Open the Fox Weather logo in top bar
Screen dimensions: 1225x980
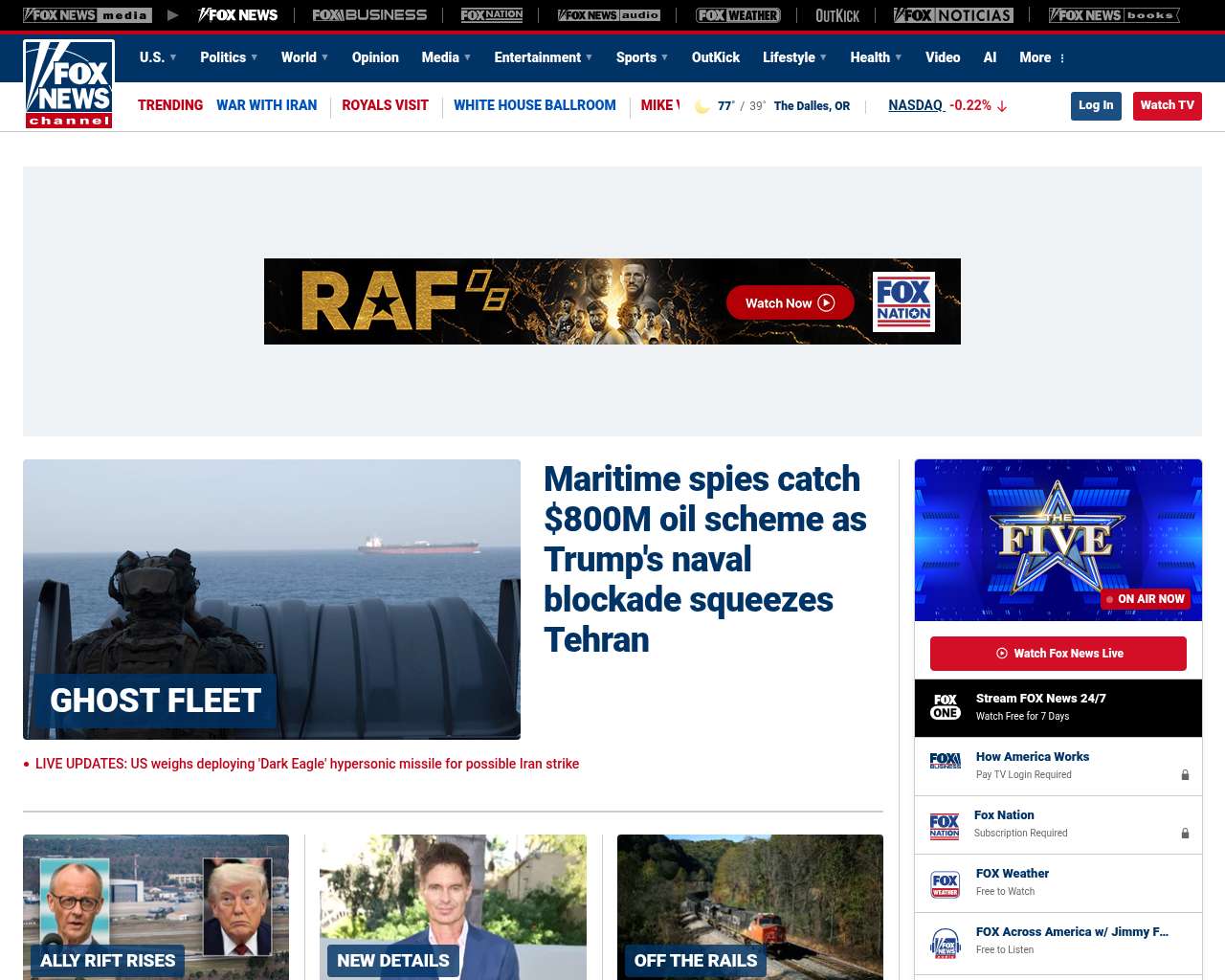click(737, 15)
